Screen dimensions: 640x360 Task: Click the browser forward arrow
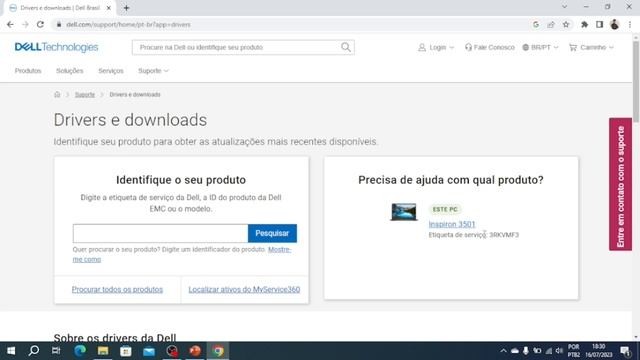tap(25, 24)
